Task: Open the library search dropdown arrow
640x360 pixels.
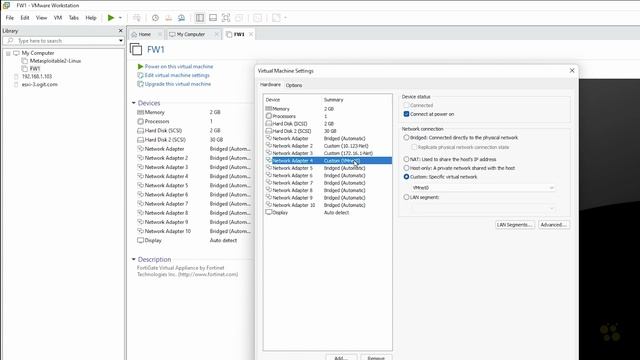Action: click(121, 40)
